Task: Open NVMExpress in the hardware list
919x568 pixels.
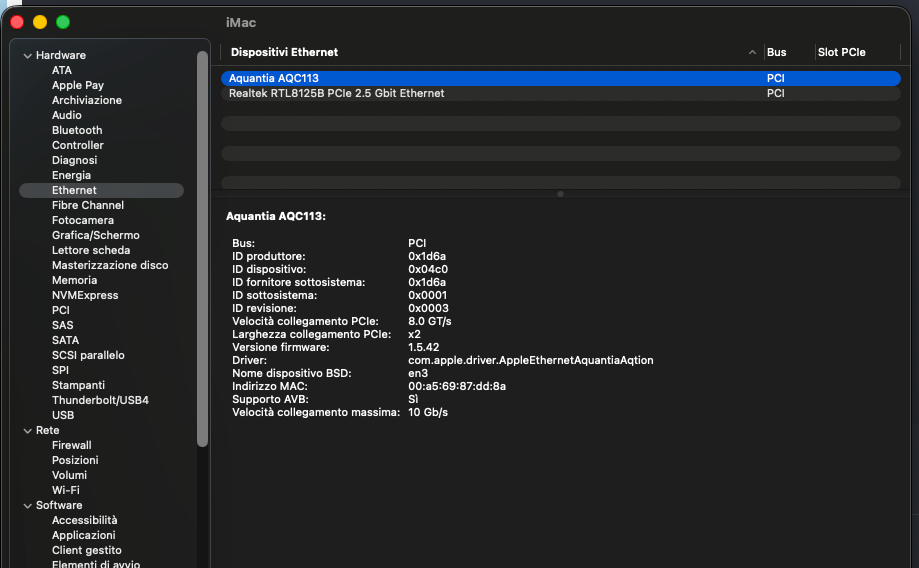Action: [x=85, y=295]
